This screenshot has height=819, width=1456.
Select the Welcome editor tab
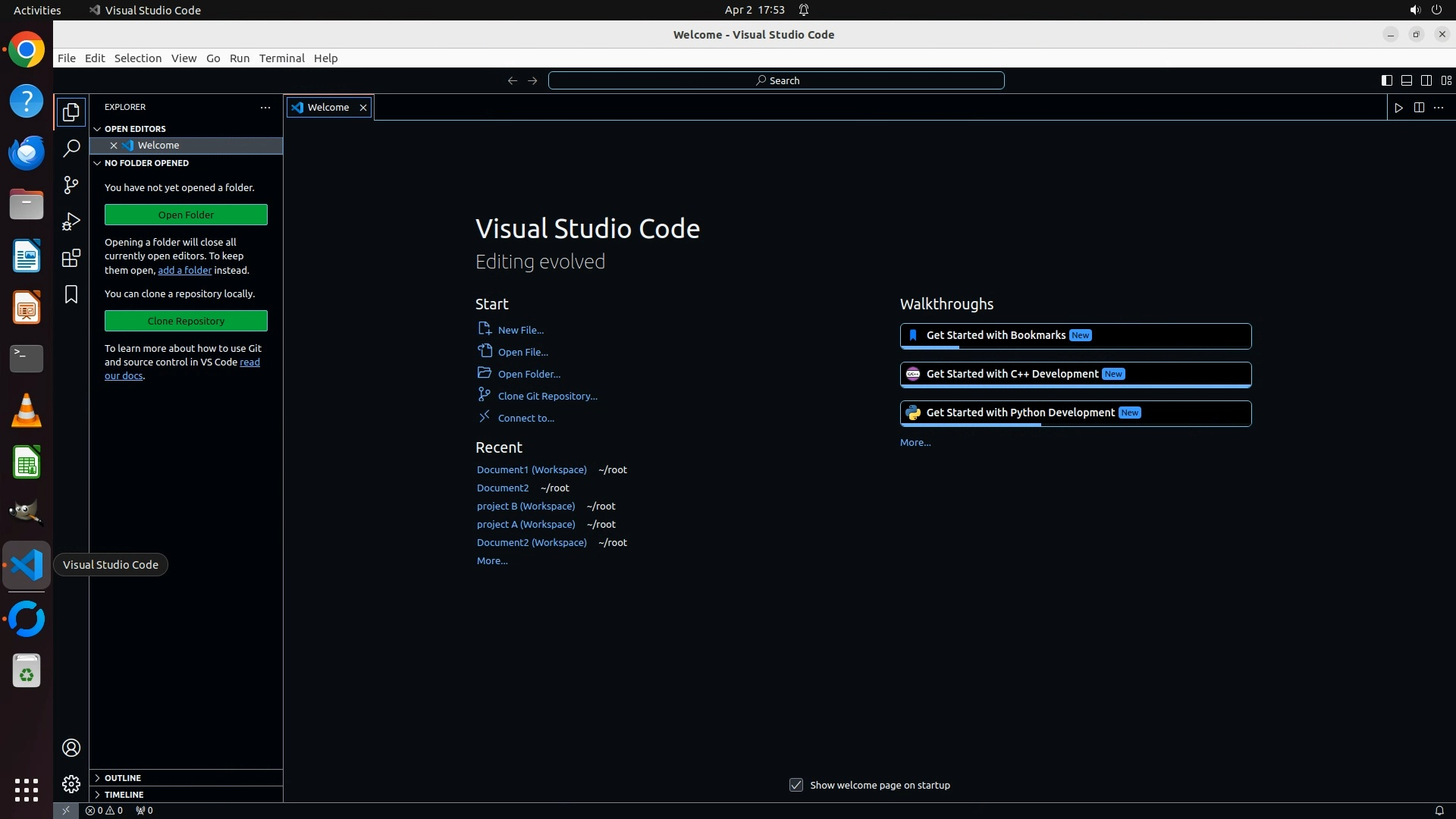[x=328, y=108]
